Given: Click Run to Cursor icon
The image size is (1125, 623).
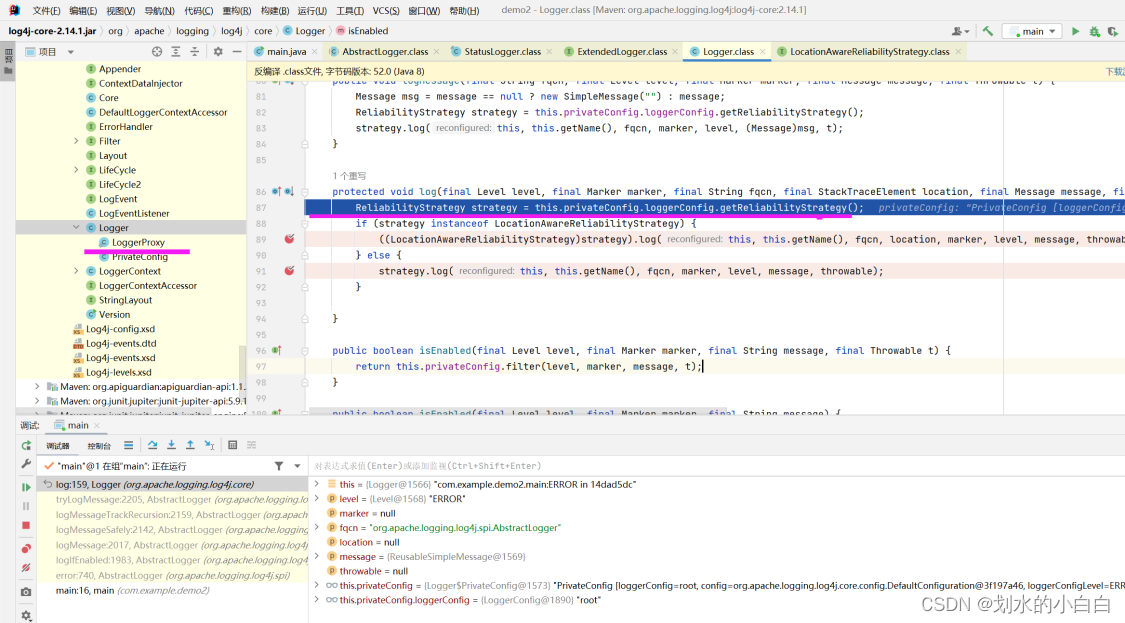Looking at the screenshot, I should (x=210, y=445).
